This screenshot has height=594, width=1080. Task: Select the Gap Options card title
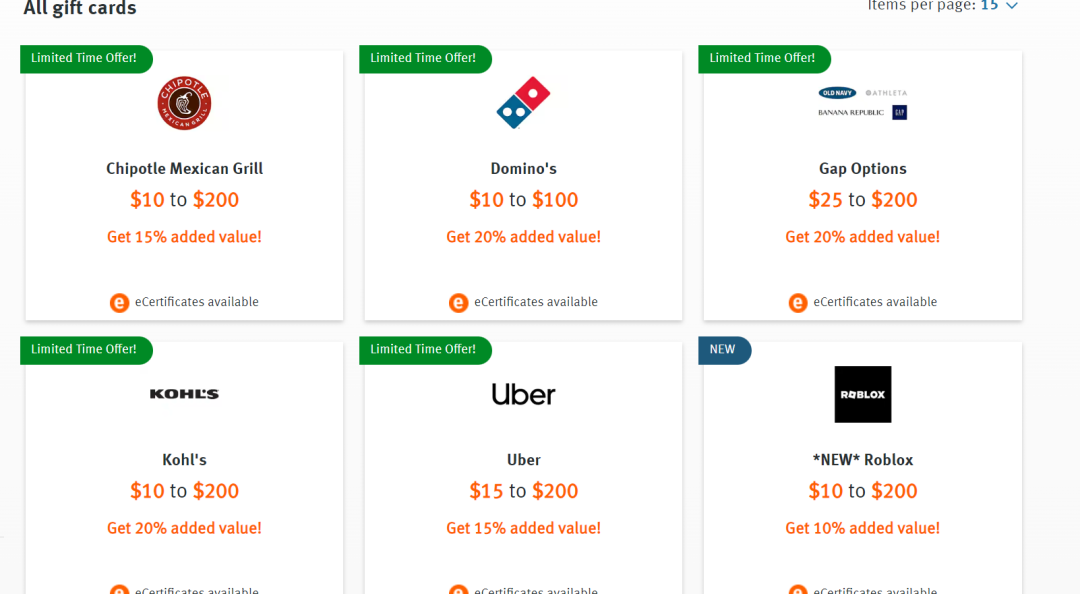tap(862, 169)
